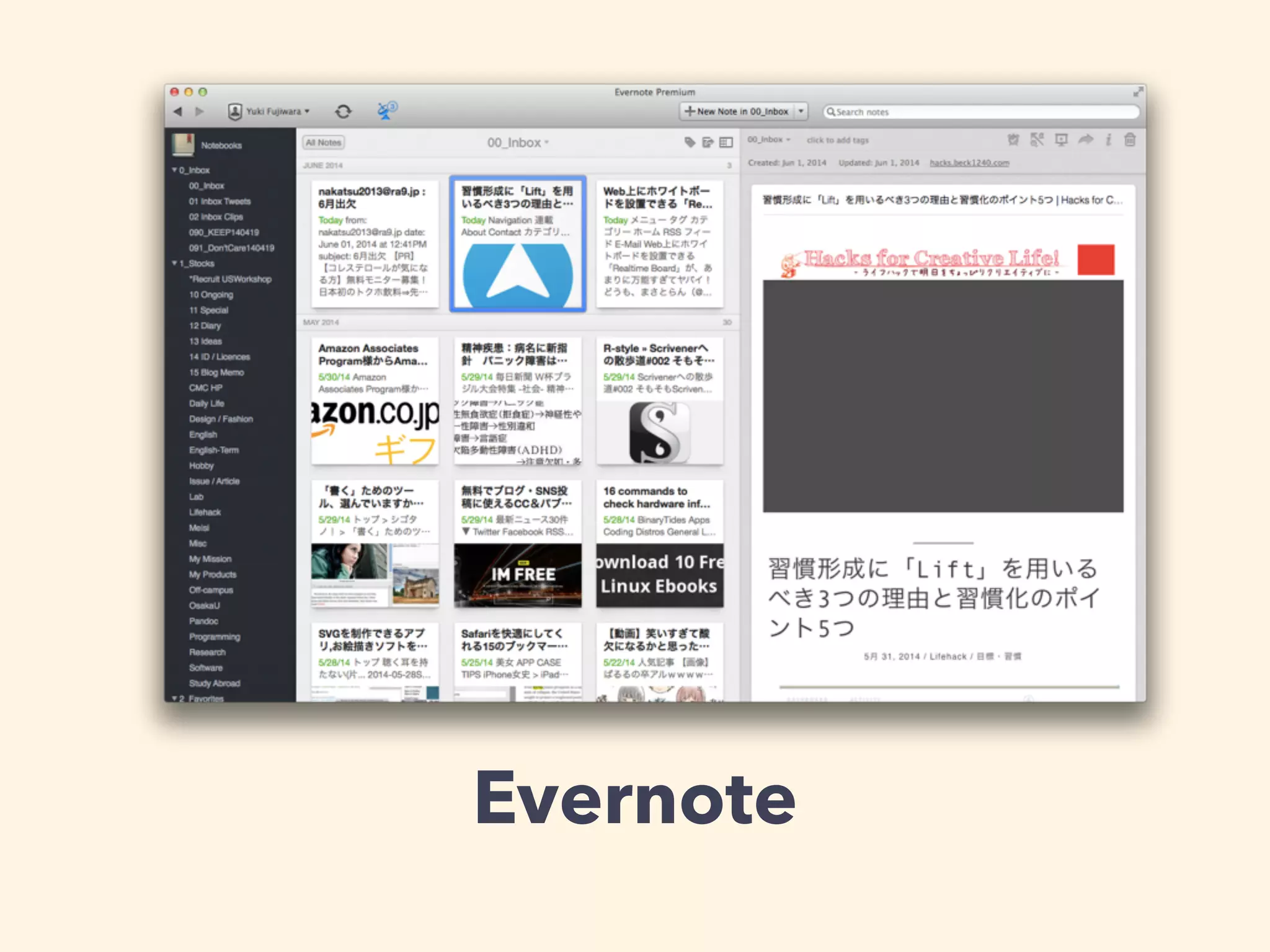Click the trash delete note icon
Viewport: 1270px width, 952px height.
tap(1130, 139)
